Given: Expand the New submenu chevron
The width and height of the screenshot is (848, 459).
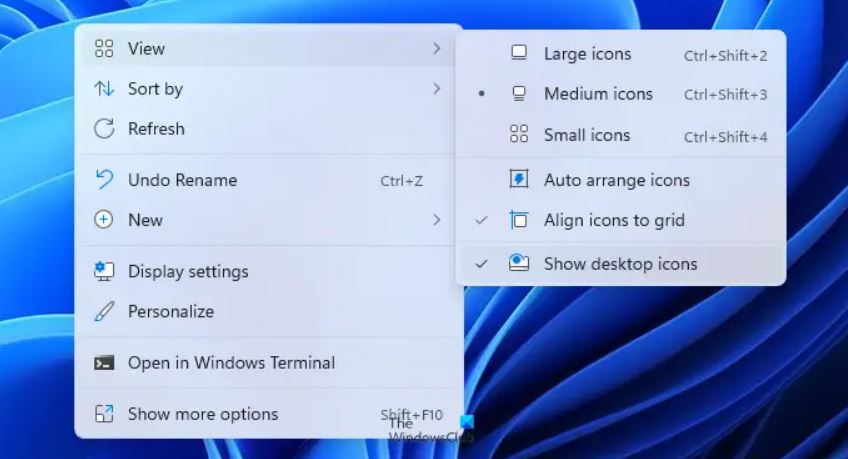Looking at the screenshot, I should (x=436, y=219).
